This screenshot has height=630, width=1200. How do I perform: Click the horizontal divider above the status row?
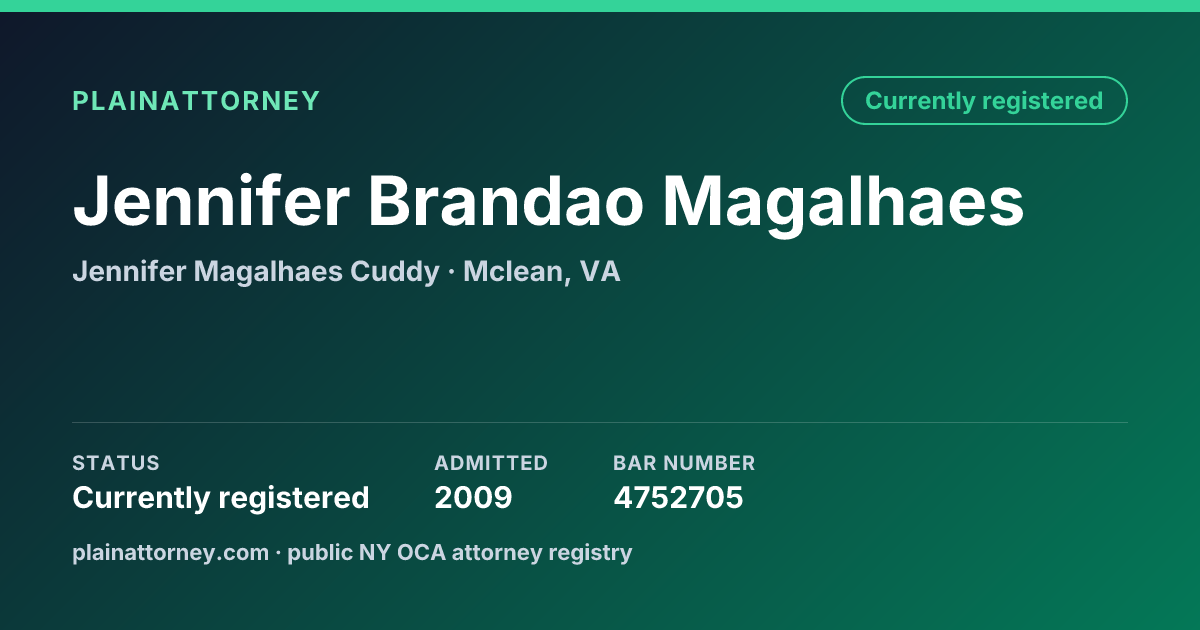pos(600,422)
